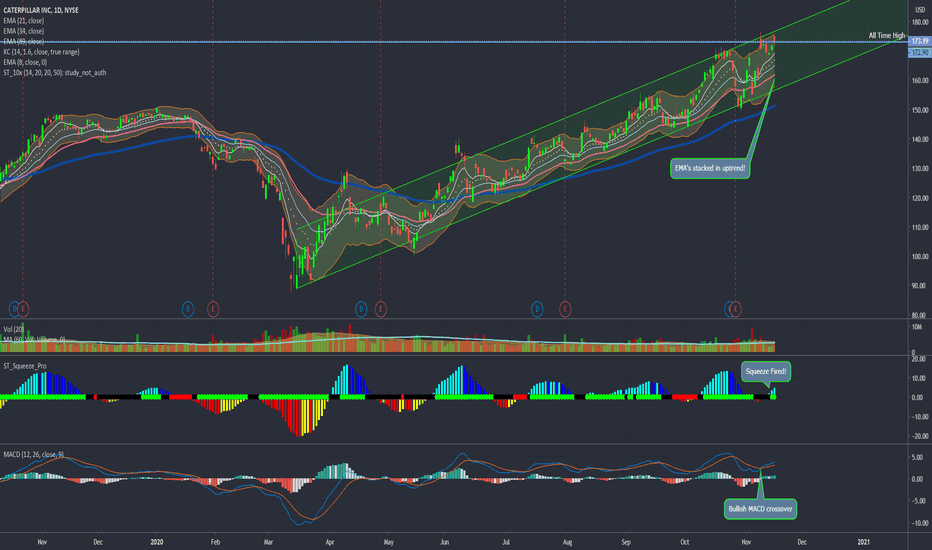The height and width of the screenshot is (550, 932).
Task: Click the -20.00 squeeze axis label
Action: tap(920, 436)
